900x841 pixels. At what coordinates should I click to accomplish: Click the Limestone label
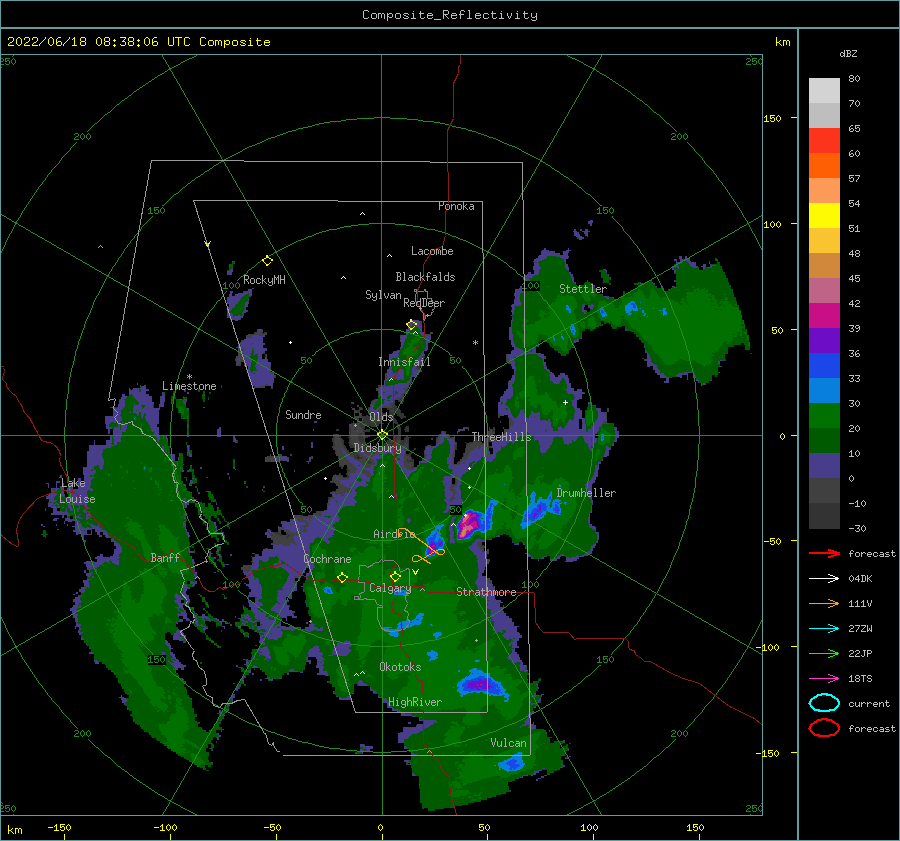(189, 386)
